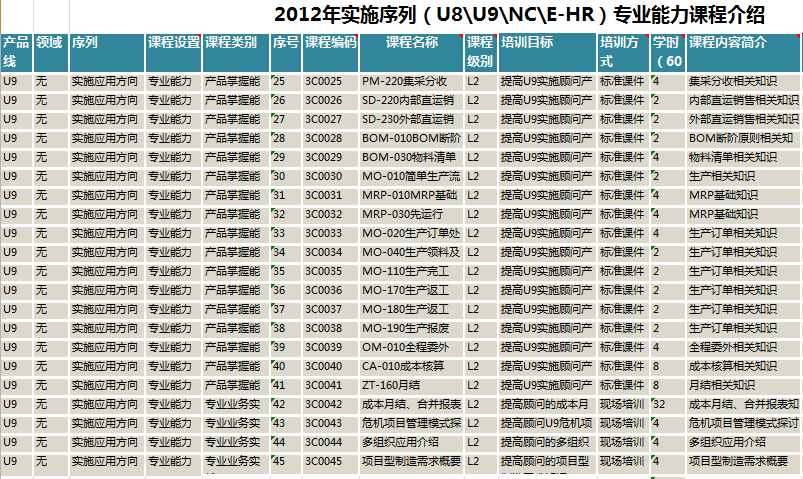Select course code cell 3C0032
Image resolution: width=803 pixels, height=479 pixels.
(330, 214)
